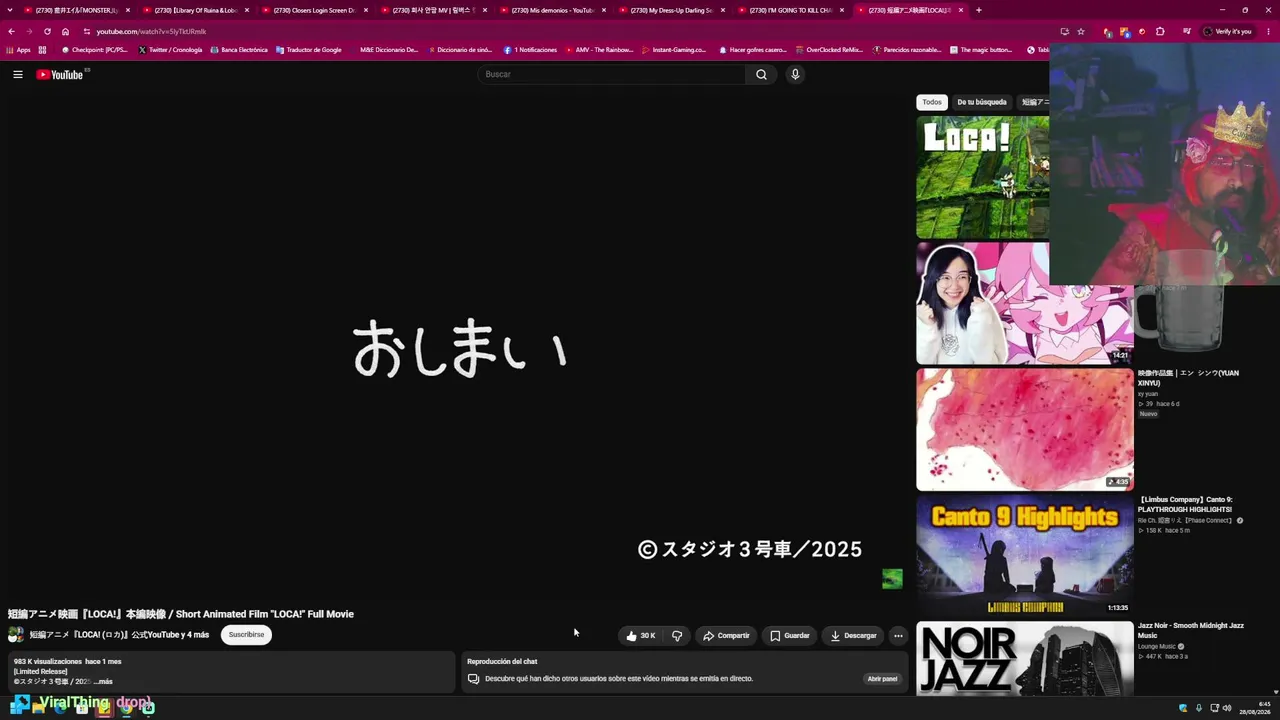Go back with the browser back arrow

(12, 31)
